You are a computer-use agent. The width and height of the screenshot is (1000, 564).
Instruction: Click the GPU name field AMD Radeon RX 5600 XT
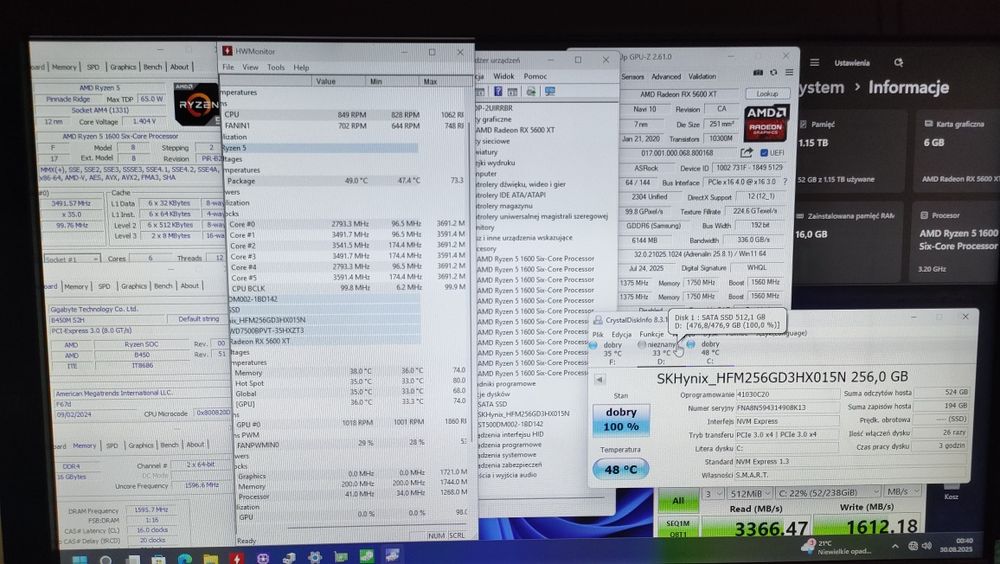[x=678, y=94]
